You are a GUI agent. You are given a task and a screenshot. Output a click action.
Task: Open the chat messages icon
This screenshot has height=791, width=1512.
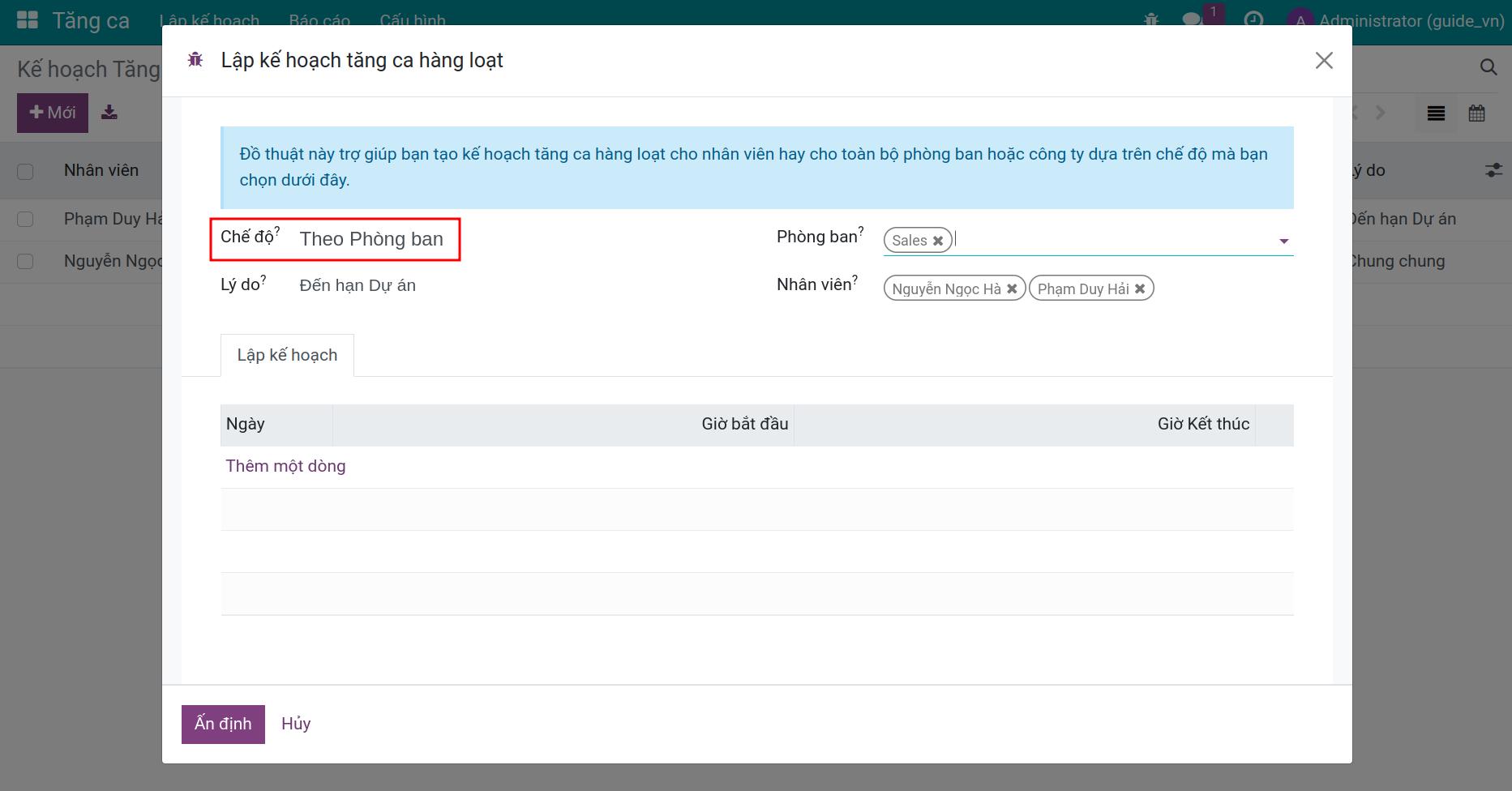pyautogui.click(x=1192, y=20)
